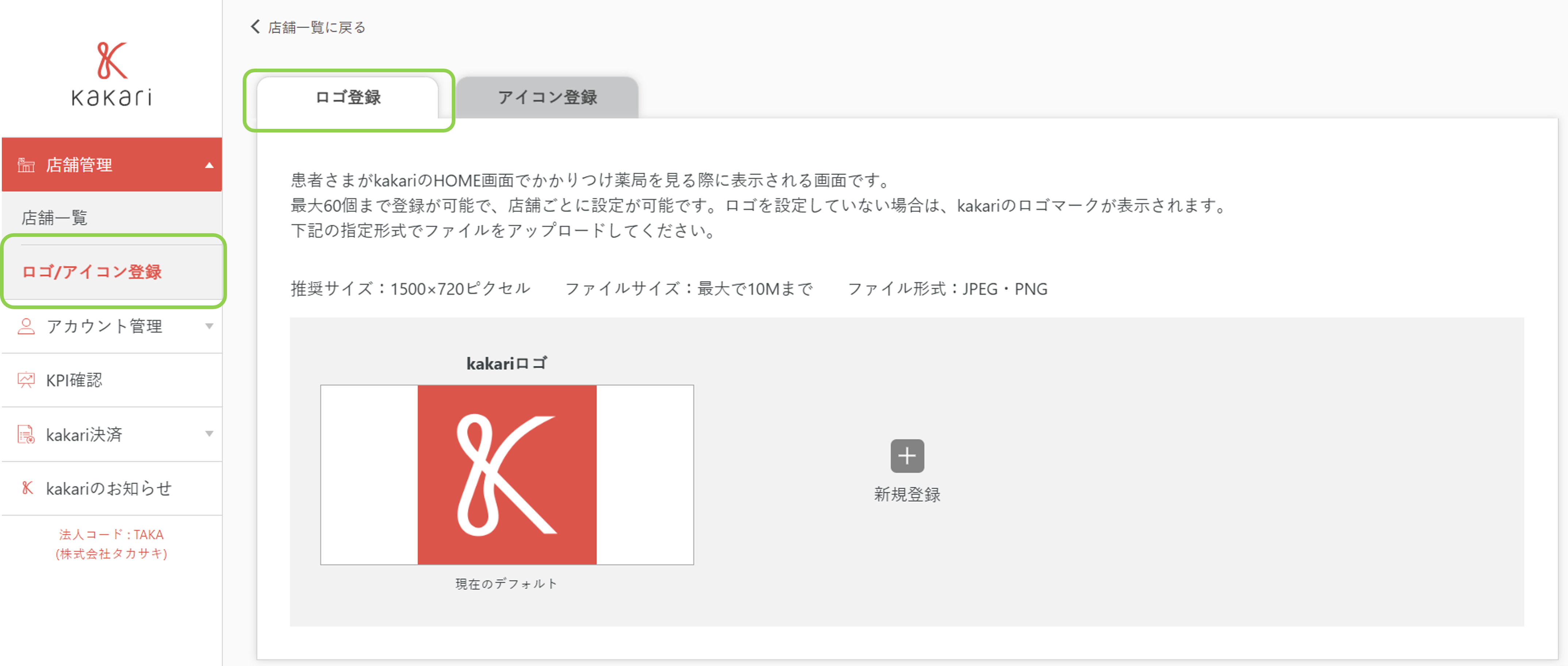This screenshot has width=1568, height=666.
Task: Switch to the アイコン登録 tab
Action: coord(547,97)
